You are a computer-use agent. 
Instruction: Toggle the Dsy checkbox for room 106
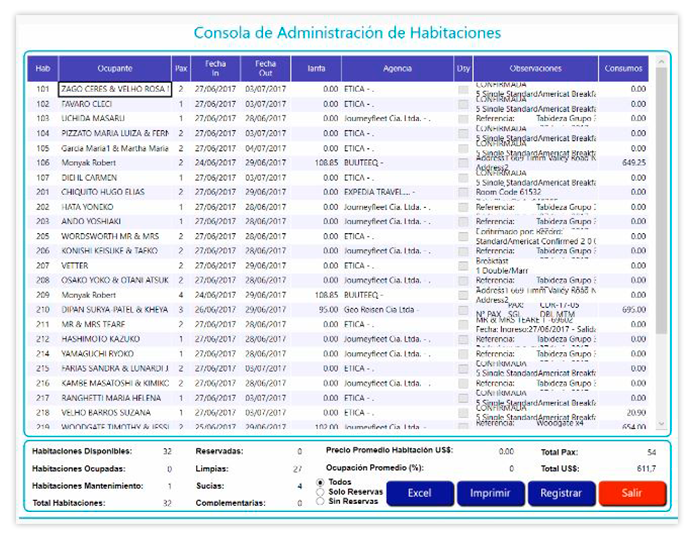463,162
